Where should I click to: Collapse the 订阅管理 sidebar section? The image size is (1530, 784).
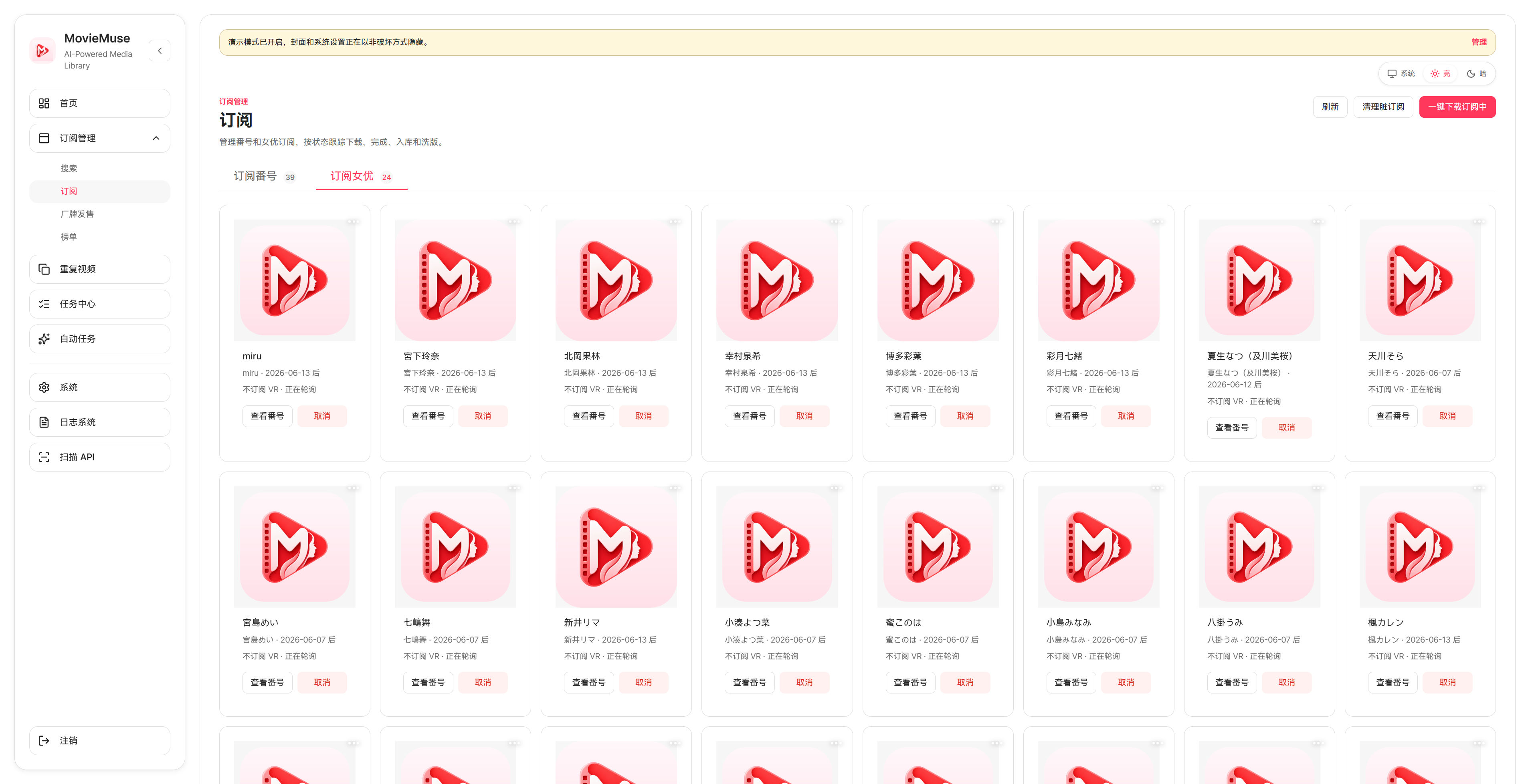[x=100, y=138]
